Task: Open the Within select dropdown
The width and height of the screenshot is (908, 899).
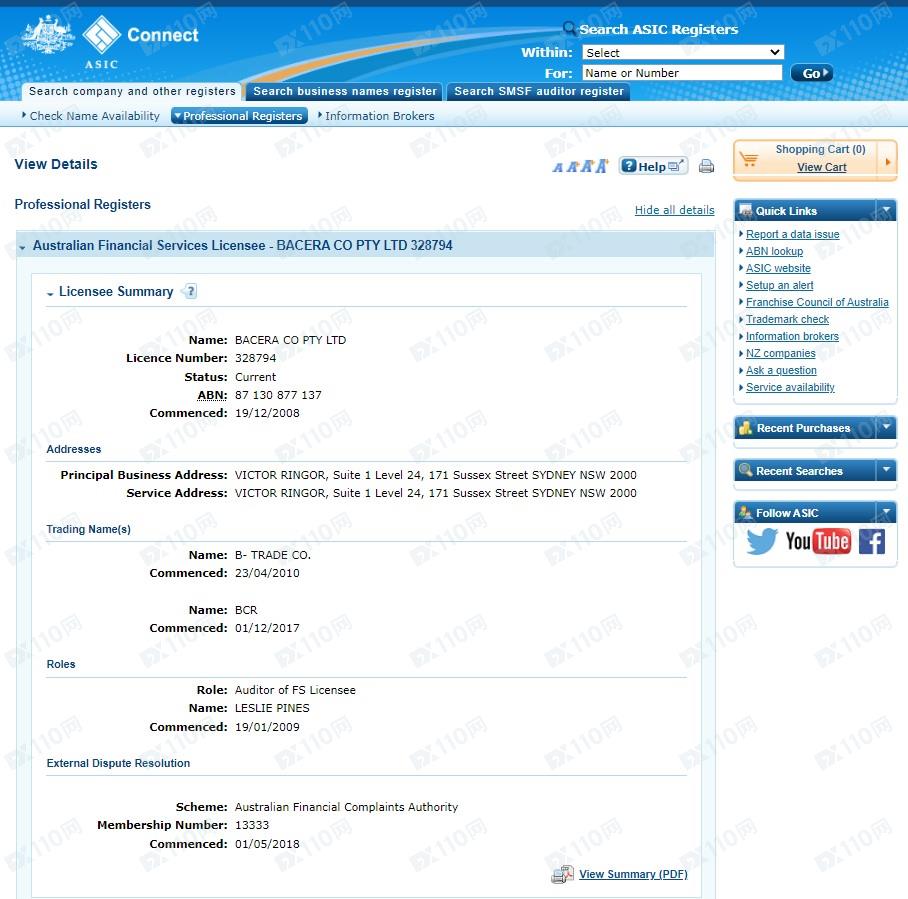Action: 683,52
